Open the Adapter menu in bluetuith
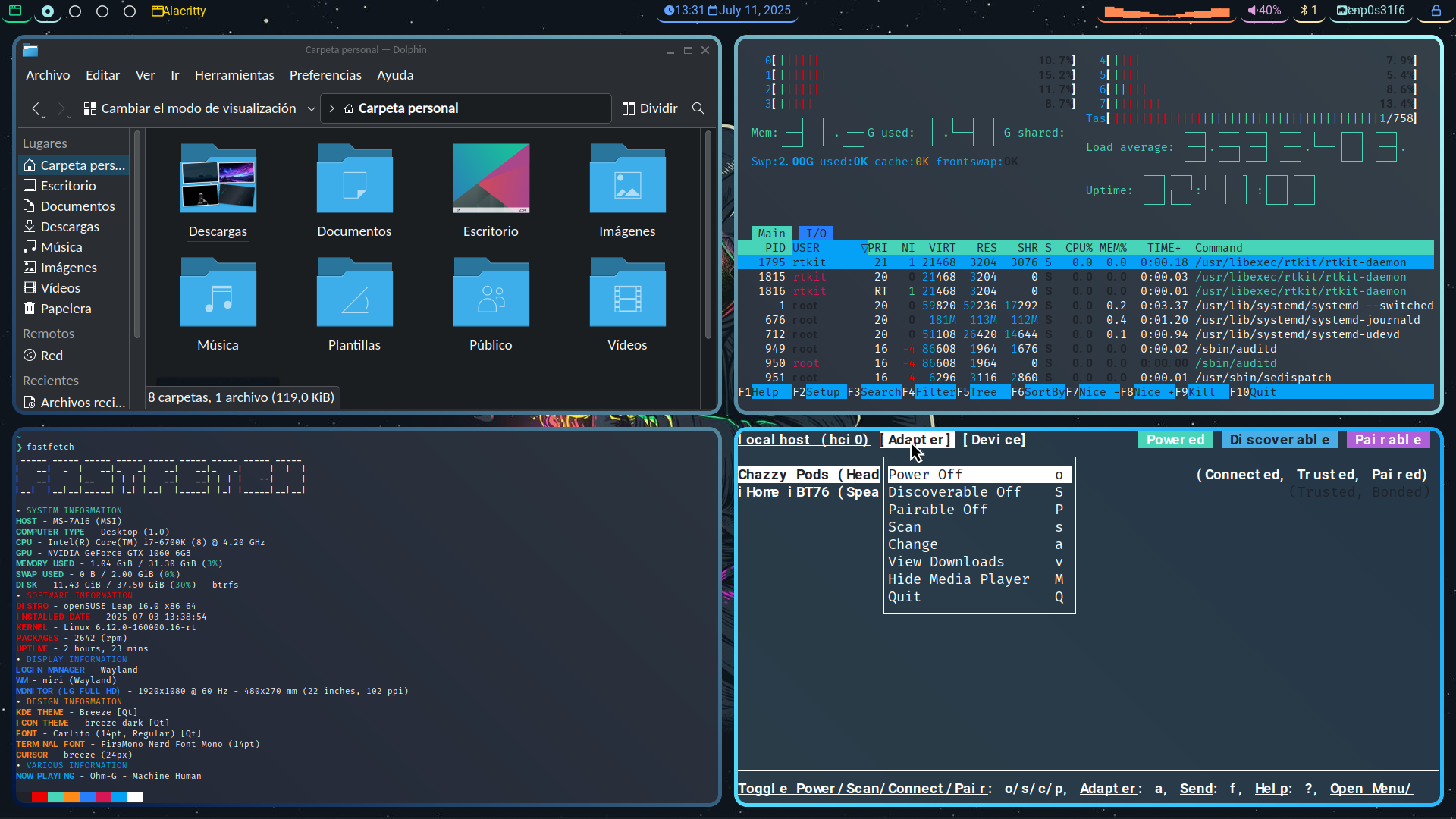1456x819 pixels. click(915, 440)
